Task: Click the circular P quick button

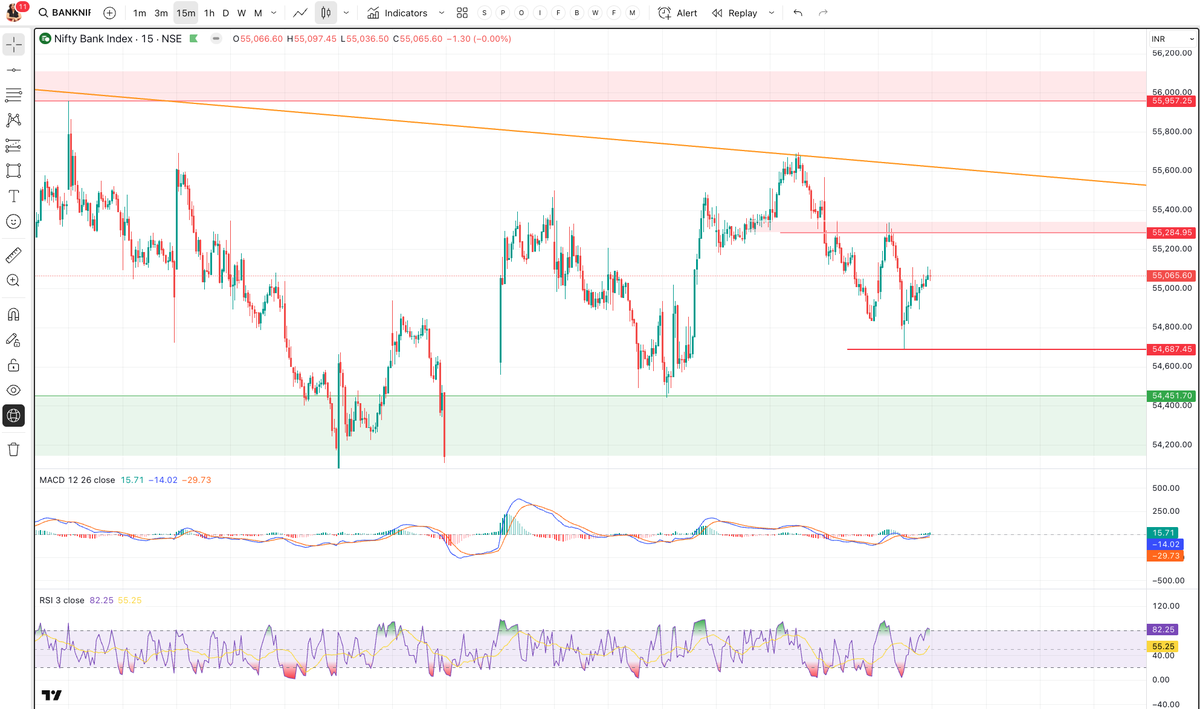Action: coord(503,13)
